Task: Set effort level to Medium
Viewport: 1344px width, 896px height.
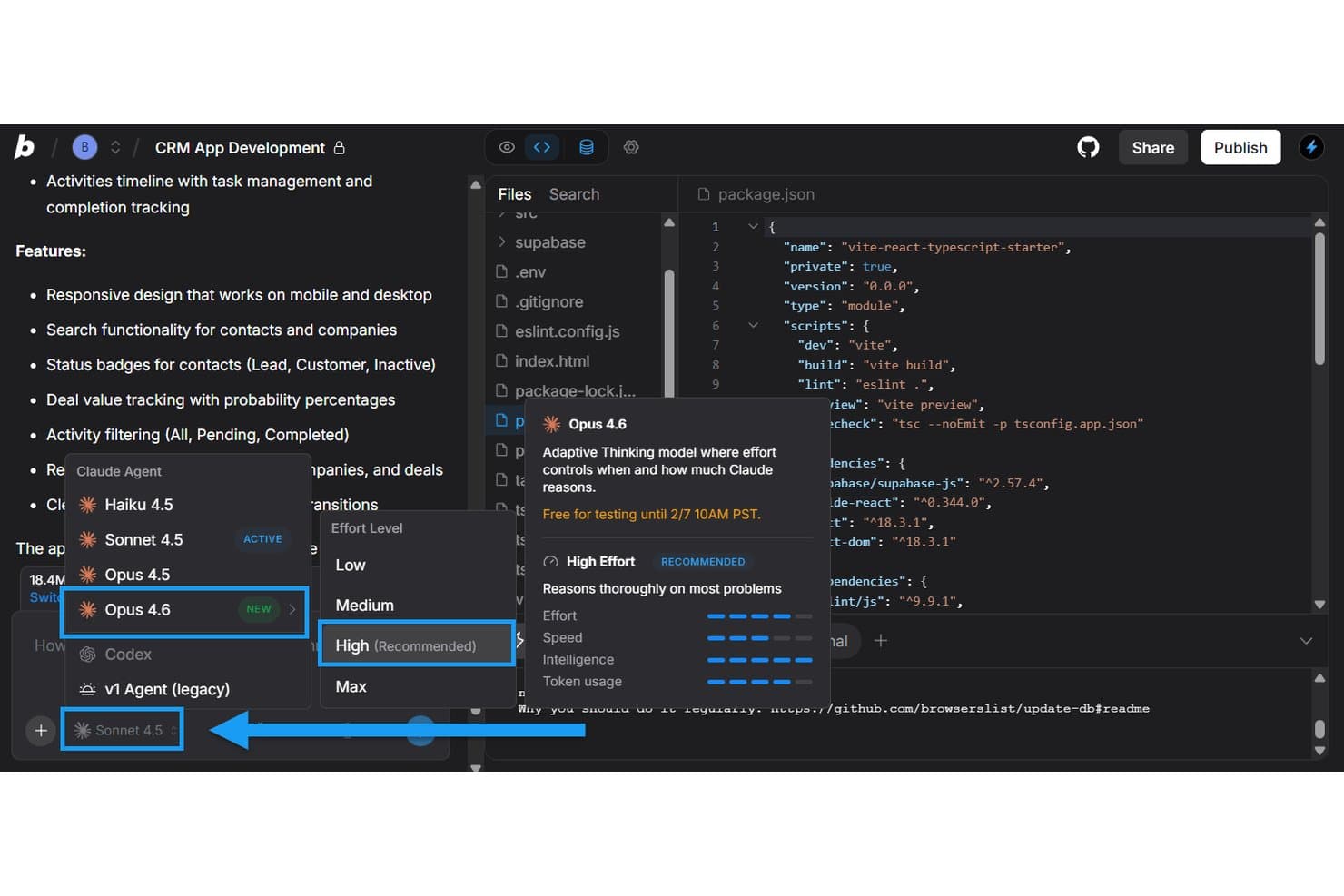Action: pos(418,606)
